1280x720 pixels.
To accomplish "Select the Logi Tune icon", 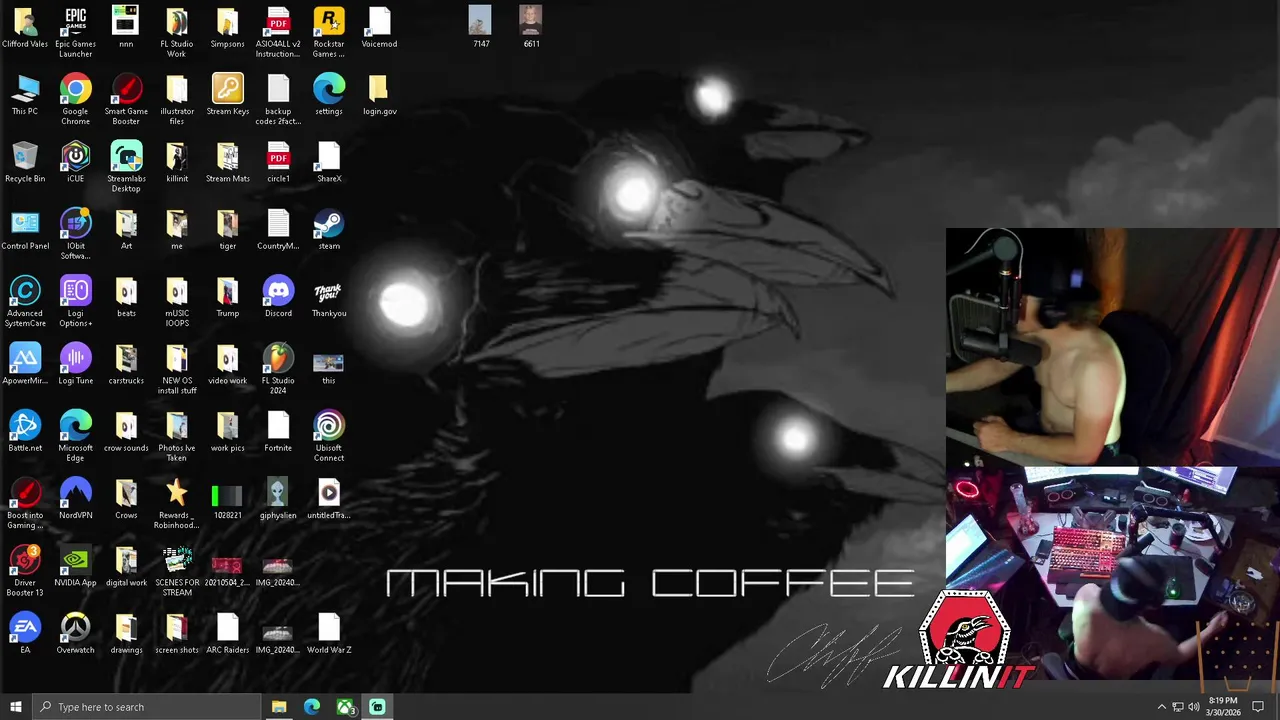I will coord(75,359).
